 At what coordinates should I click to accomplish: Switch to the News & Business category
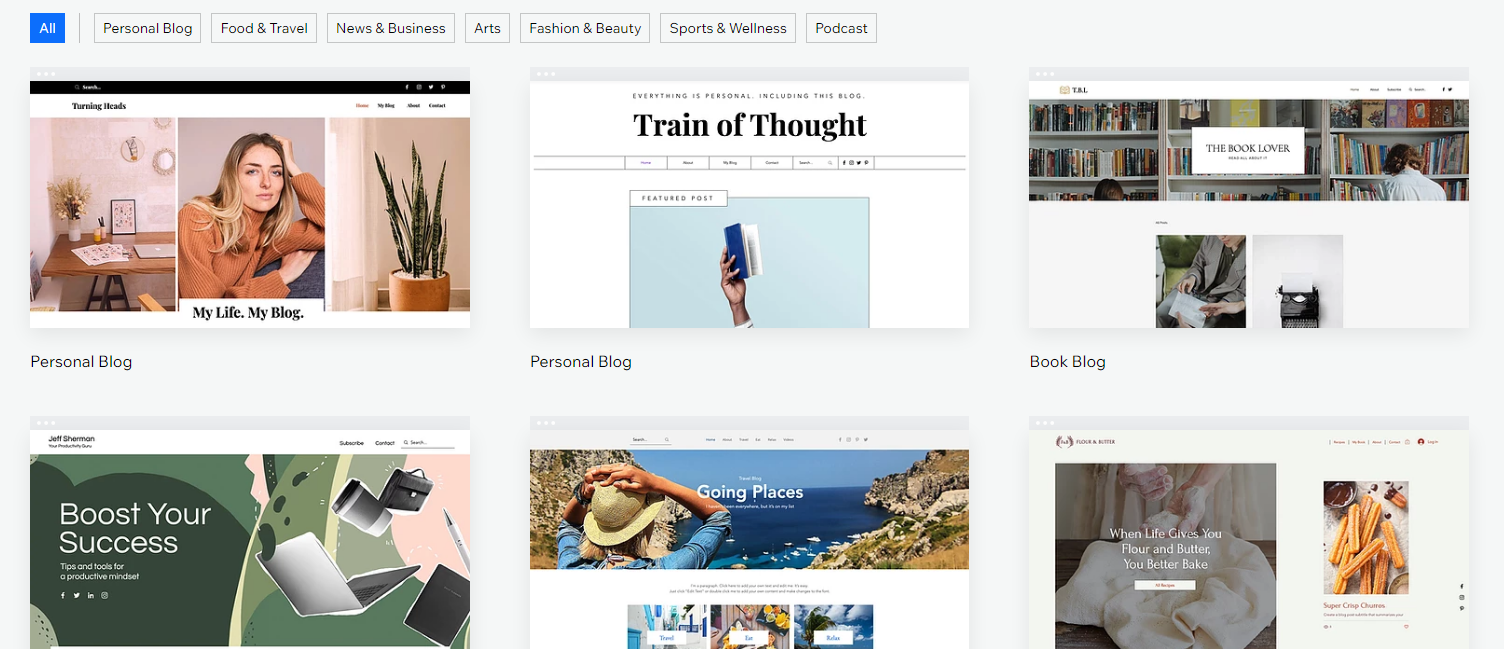[x=391, y=28]
